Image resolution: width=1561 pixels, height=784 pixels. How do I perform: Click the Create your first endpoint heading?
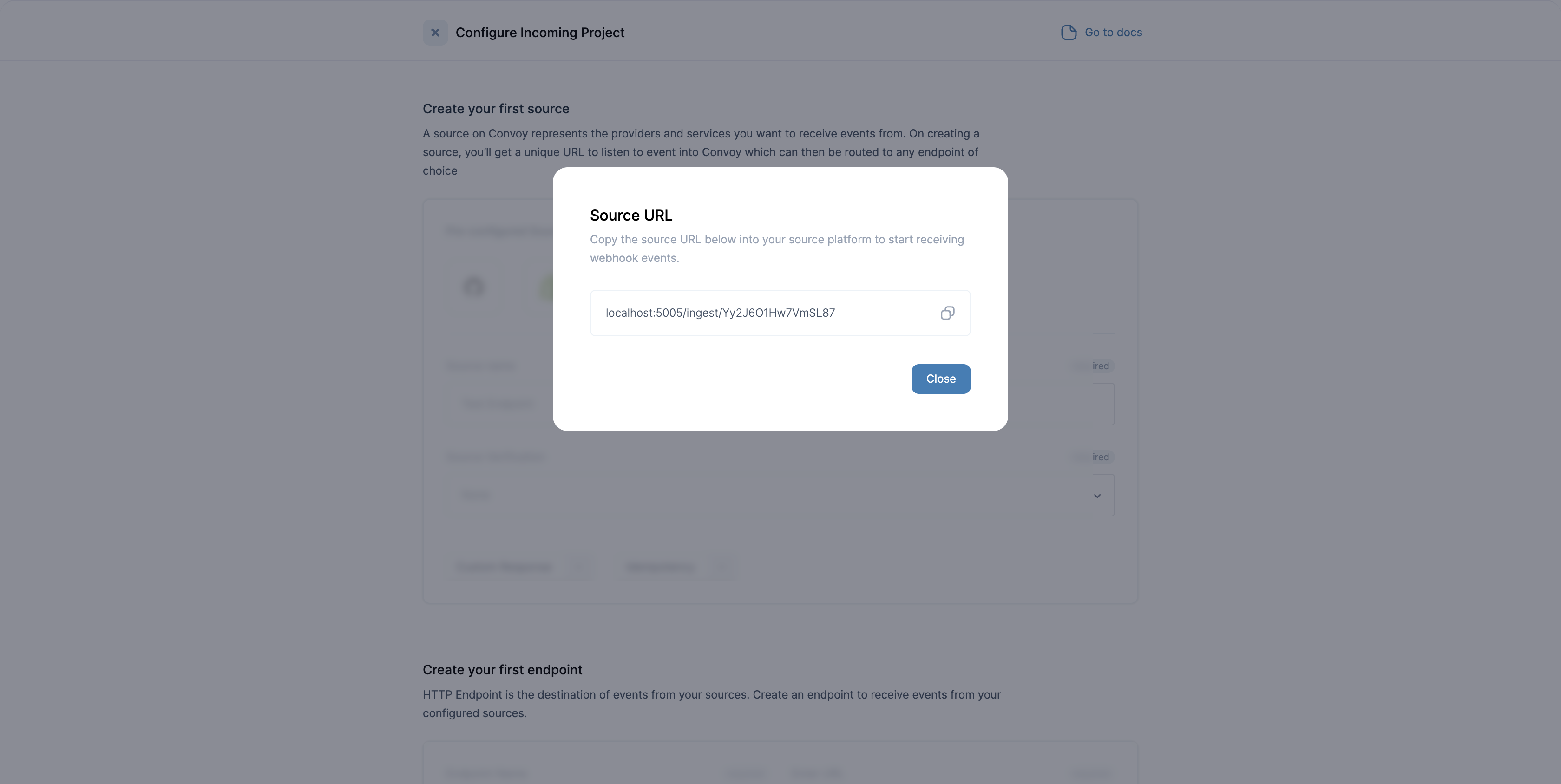pyautogui.click(x=502, y=670)
